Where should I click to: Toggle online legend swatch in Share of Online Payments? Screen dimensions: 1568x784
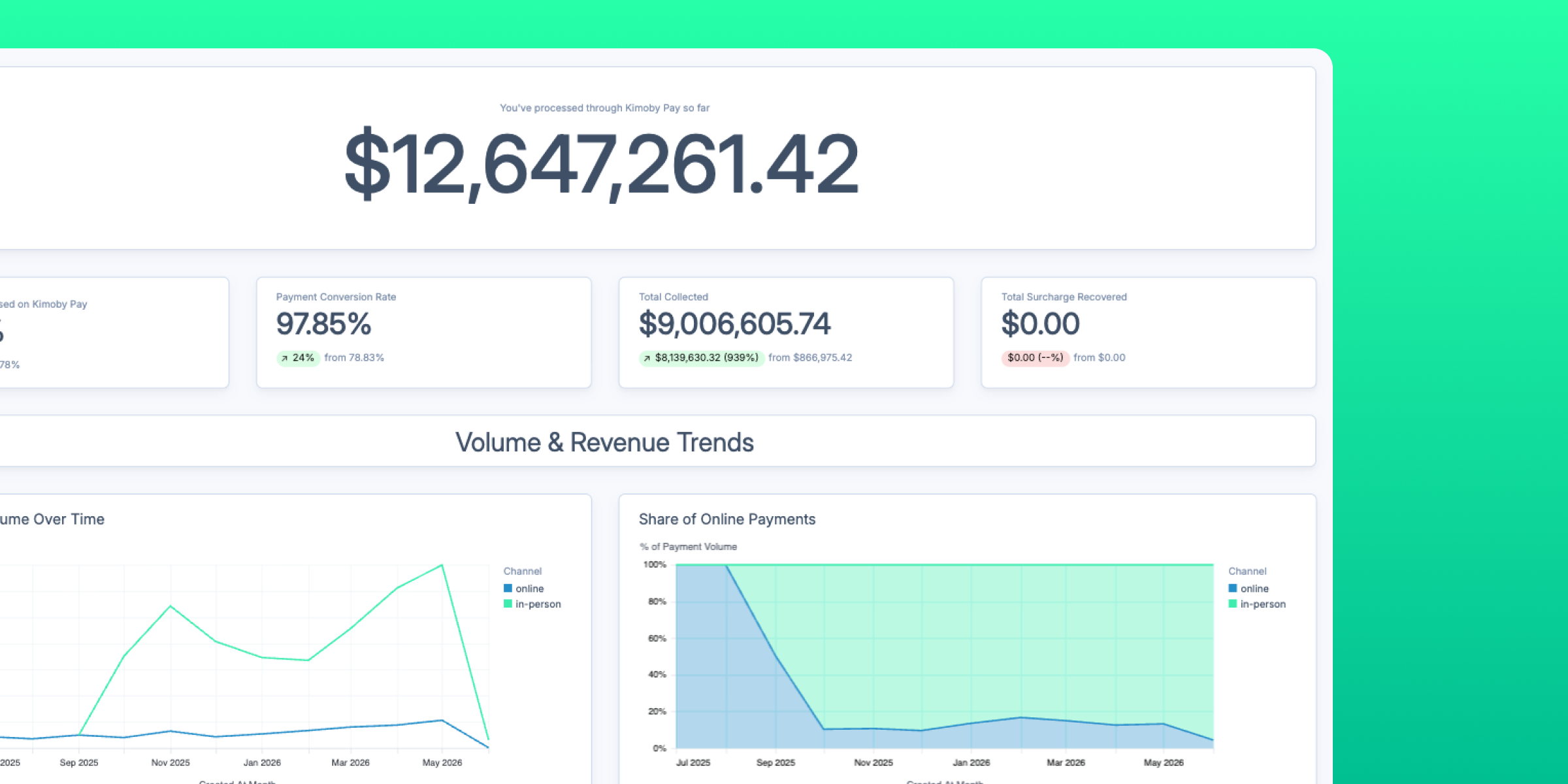pos(1233,589)
